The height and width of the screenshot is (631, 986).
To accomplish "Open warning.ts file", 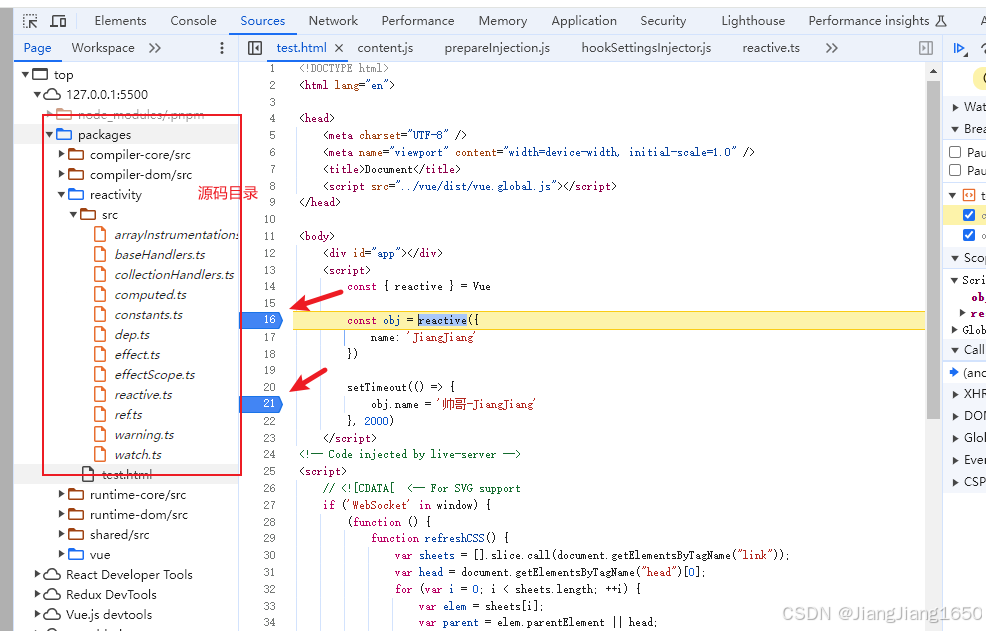I will click(144, 435).
